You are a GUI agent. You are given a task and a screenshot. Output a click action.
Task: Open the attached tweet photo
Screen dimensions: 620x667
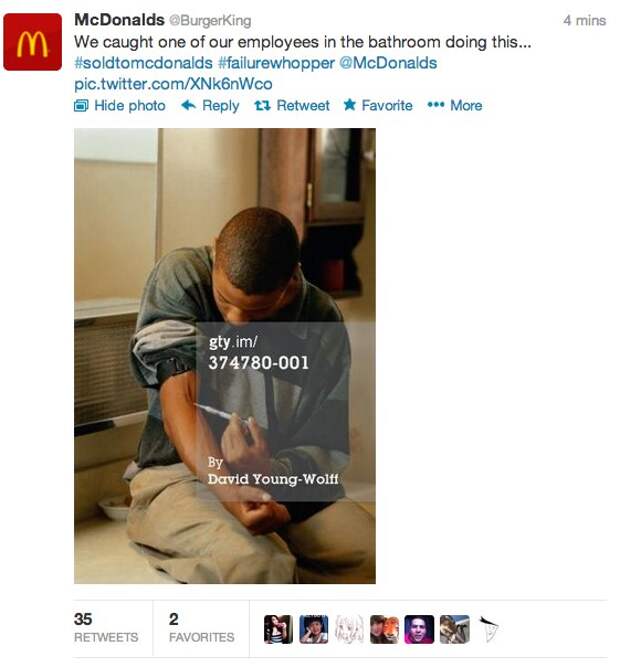click(x=225, y=356)
